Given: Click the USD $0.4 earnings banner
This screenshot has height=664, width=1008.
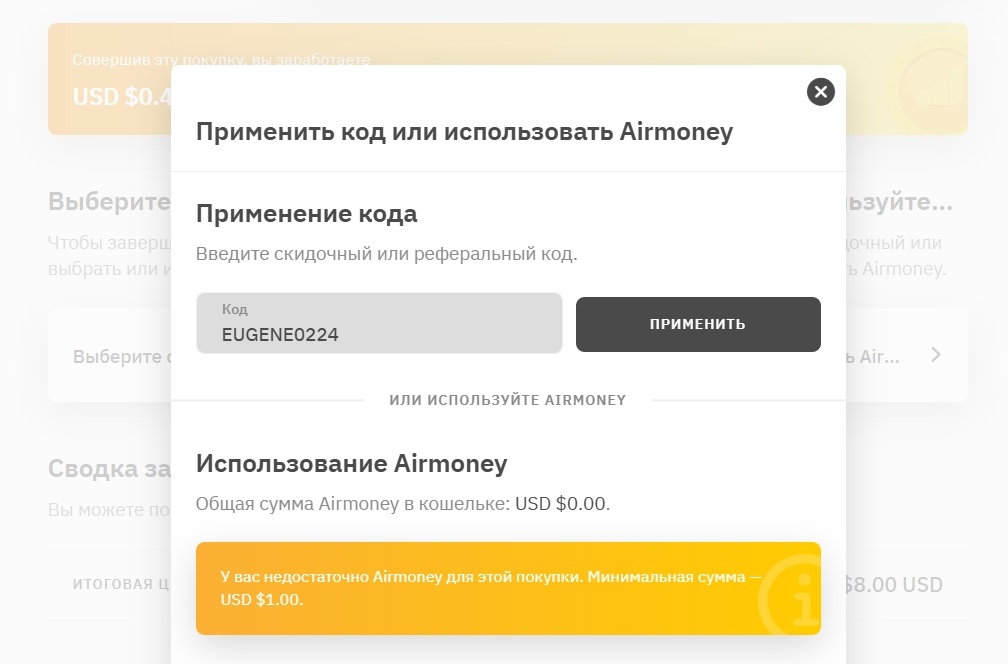Looking at the screenshot, I should click(x=110, y=97).
